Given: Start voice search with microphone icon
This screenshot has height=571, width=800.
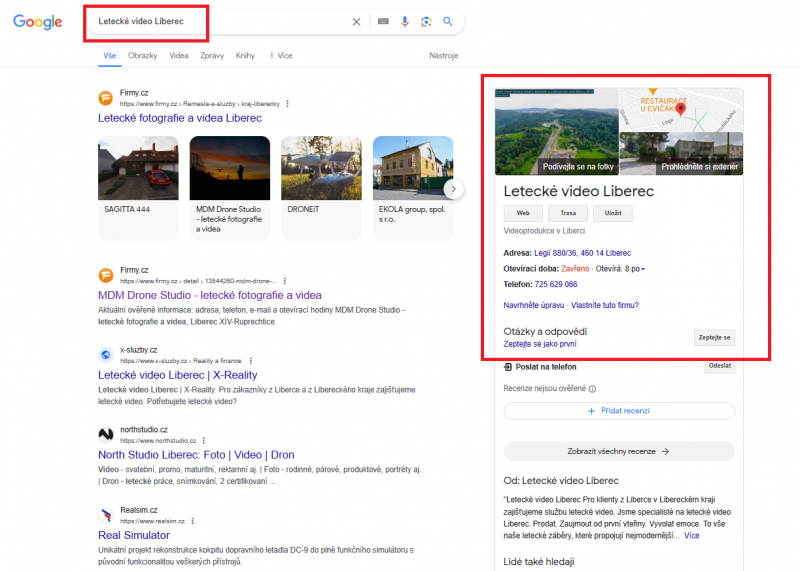Looking at the screenshot, I should click(405, 21).
